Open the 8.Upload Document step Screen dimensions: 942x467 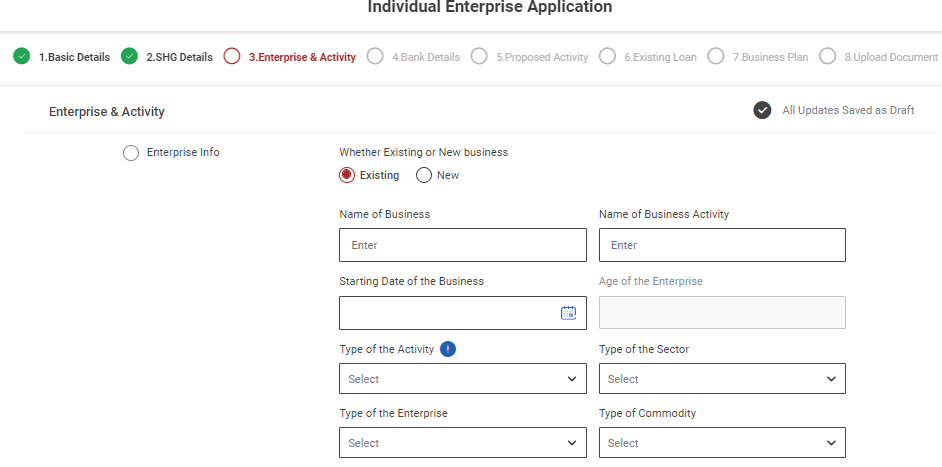(890, 57)
